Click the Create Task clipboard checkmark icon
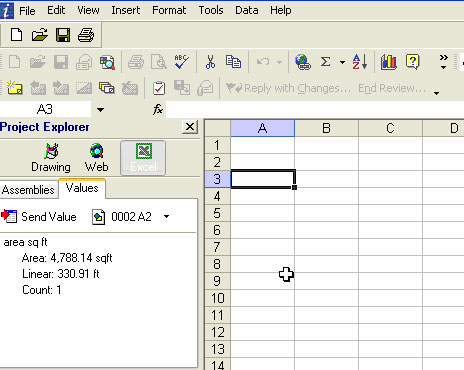This screenshot has width=464, height=370. pyautogui.click(x=159, y=88)
